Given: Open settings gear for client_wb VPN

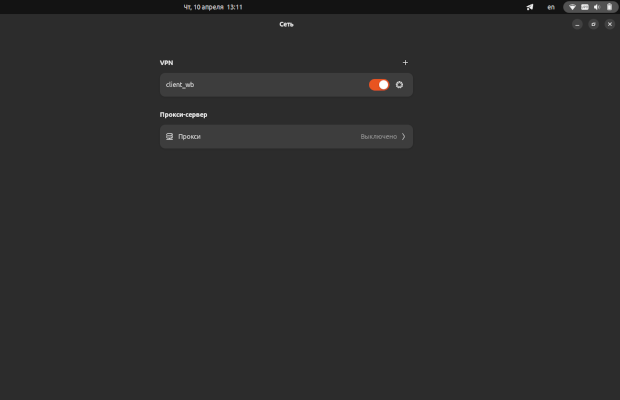Looking at the screenshot, I should [399, 85].
